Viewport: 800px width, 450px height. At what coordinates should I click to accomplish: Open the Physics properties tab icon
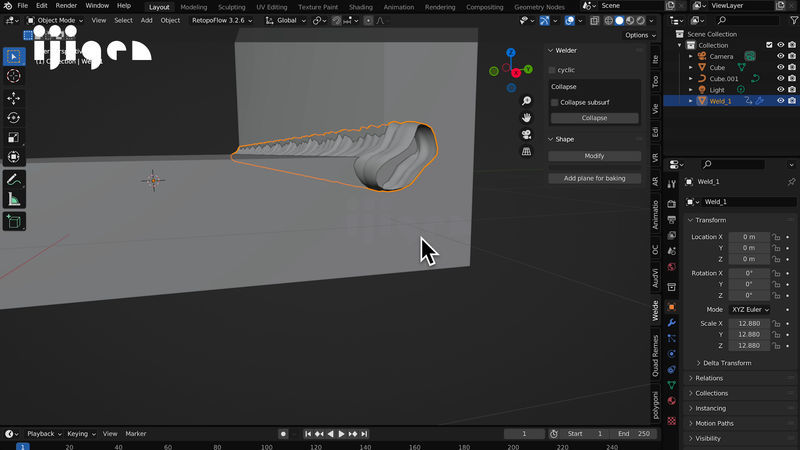[671, 354]
